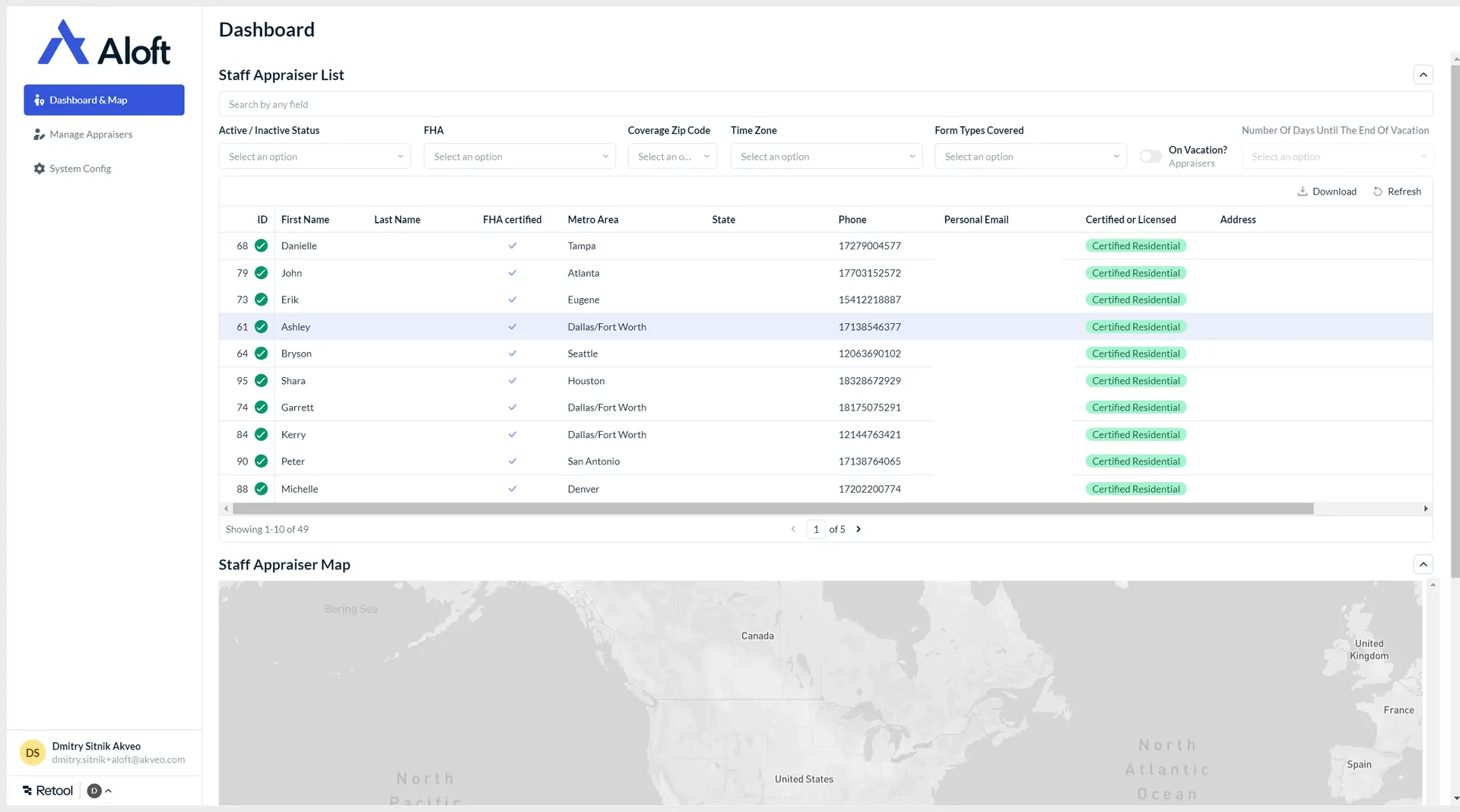Screen dimensions: 1460x812
Task: Click green status icon for John row
Action: pyautogui.click(x=261, y=273)
